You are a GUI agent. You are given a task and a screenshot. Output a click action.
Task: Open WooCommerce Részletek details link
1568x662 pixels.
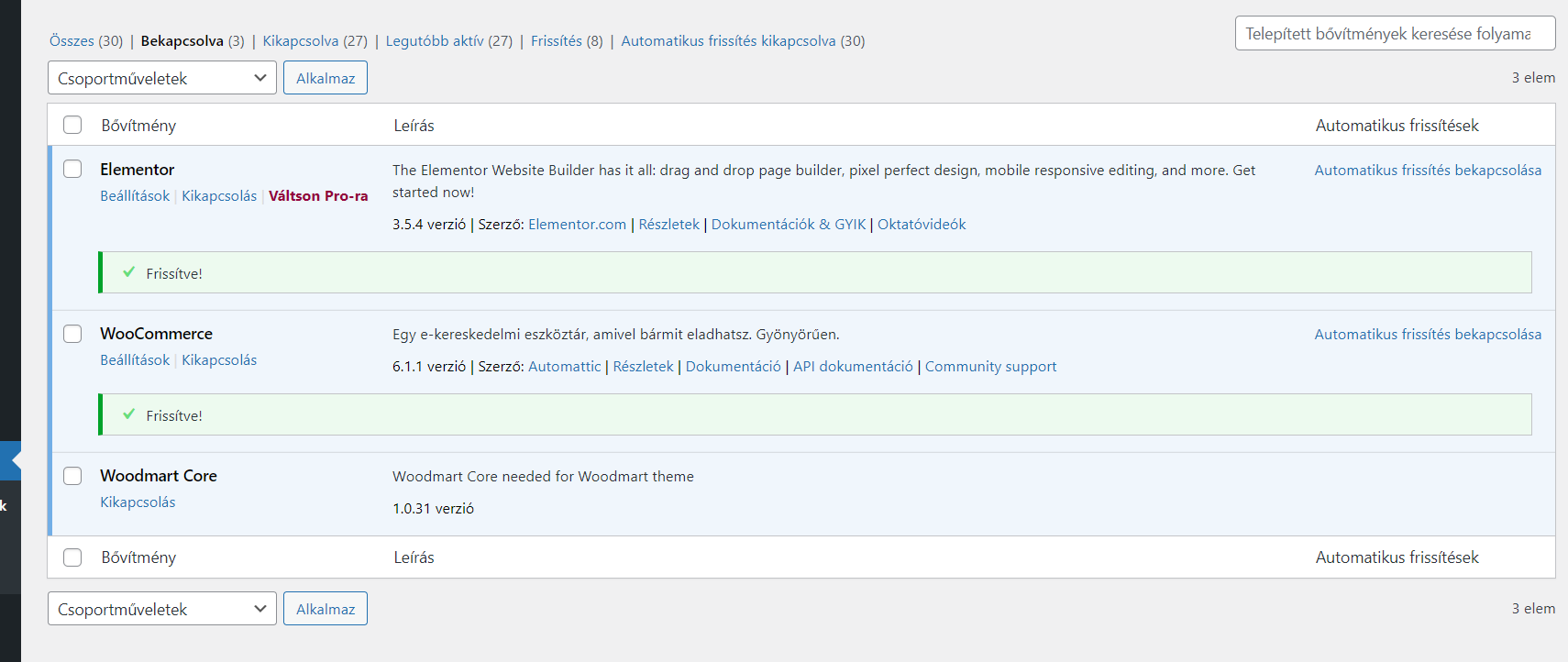(644, 366)
